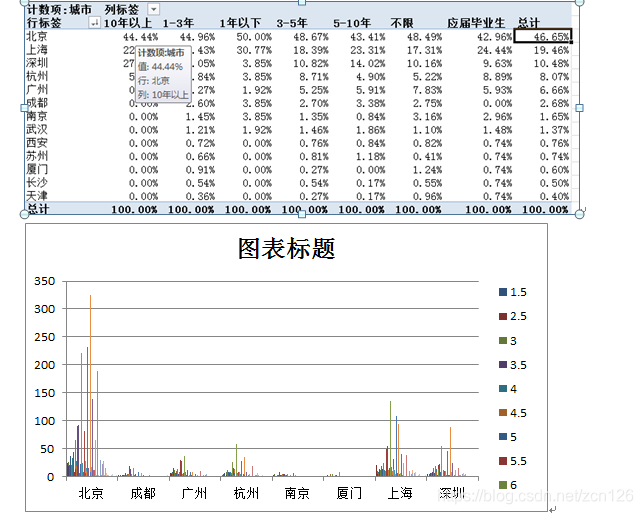Select the 5-10年 column header
The width and height of the screenshot is (643, 514).
tap(352, 23)
